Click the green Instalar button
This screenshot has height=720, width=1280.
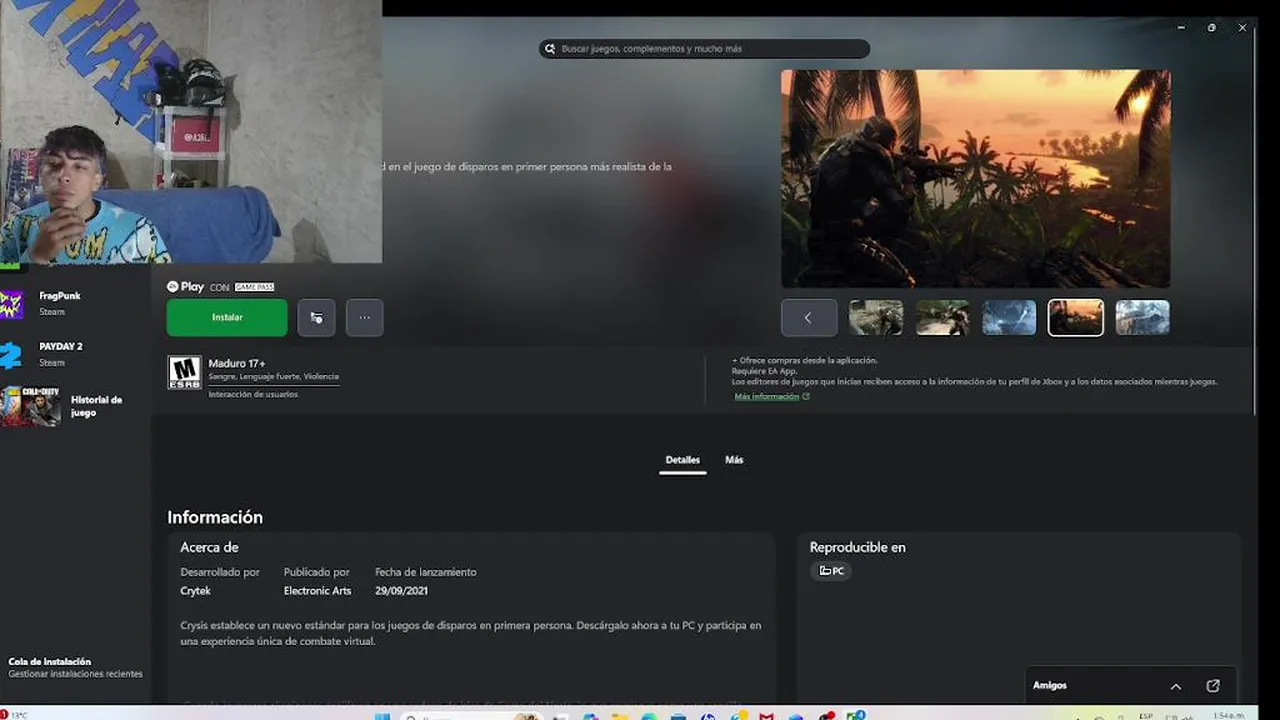point(227,317)
